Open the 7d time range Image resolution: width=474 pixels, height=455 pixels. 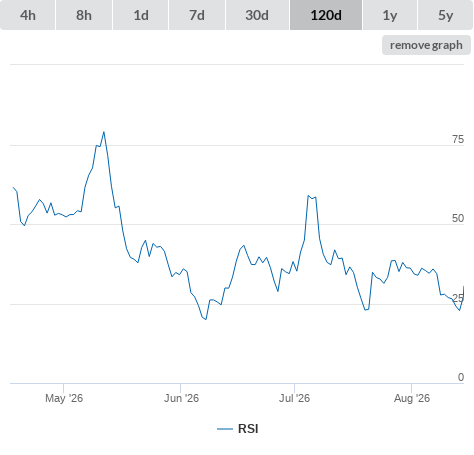pyautogui.click(x=197, y=15)
